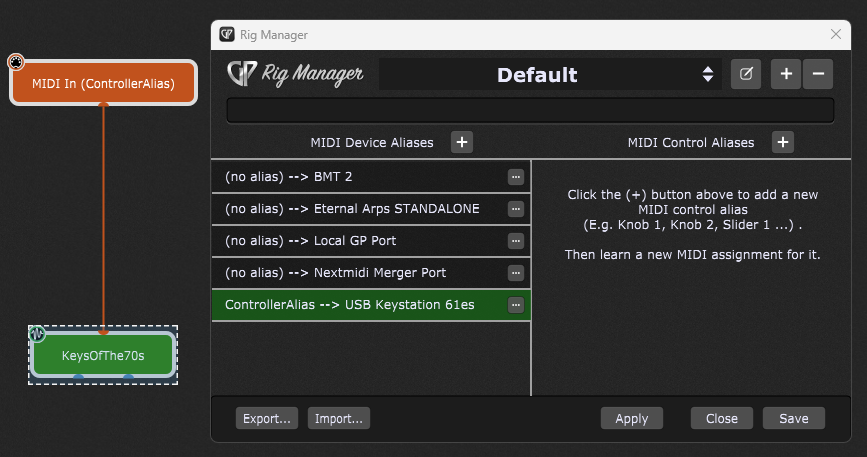Image resolution: width=867 pixels, height=457 pixels.
Task: Add a new MIDI Device Alias
Action: click(x=462, y=142)
